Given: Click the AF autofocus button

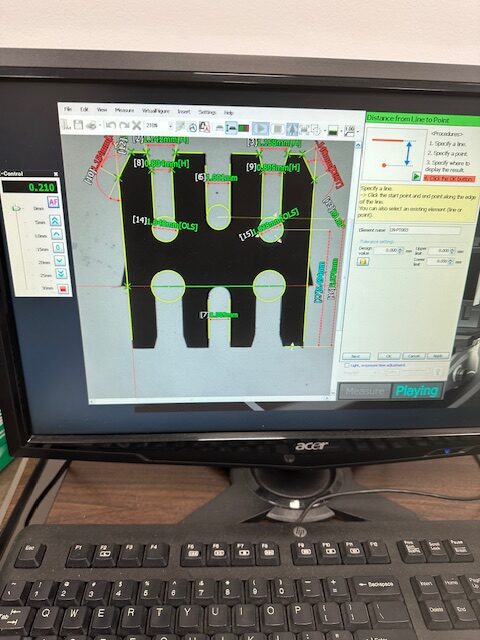Looking at the screenshot, I should (x=53, y=202).
